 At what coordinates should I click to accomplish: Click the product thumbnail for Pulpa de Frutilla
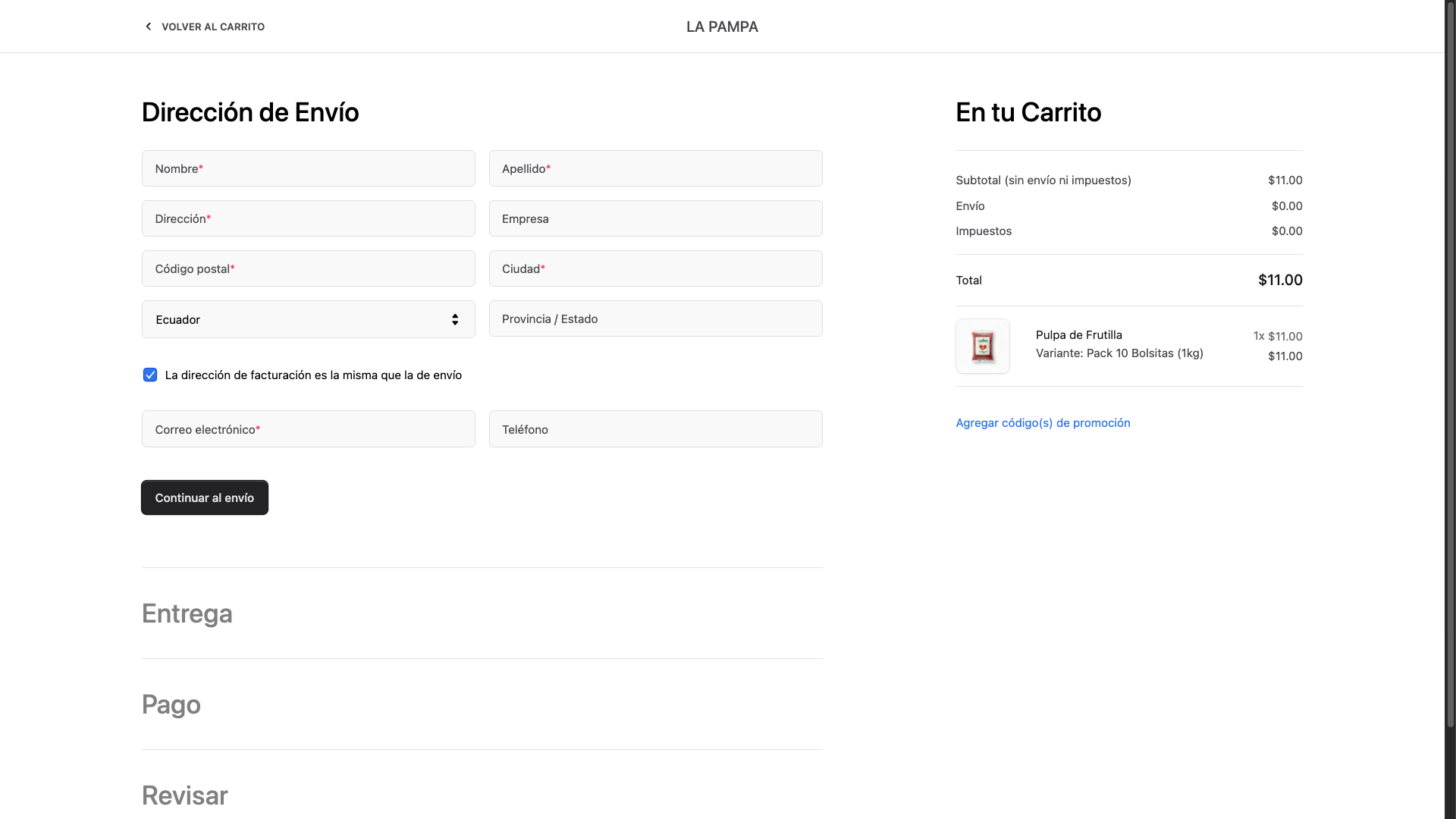coord(983,346)
